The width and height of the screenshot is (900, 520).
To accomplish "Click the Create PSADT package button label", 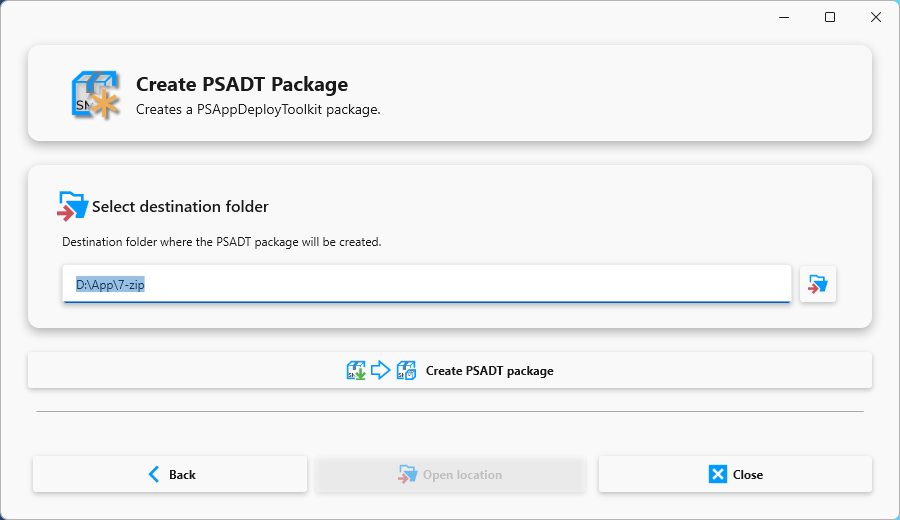I will (x=490, y=371).
